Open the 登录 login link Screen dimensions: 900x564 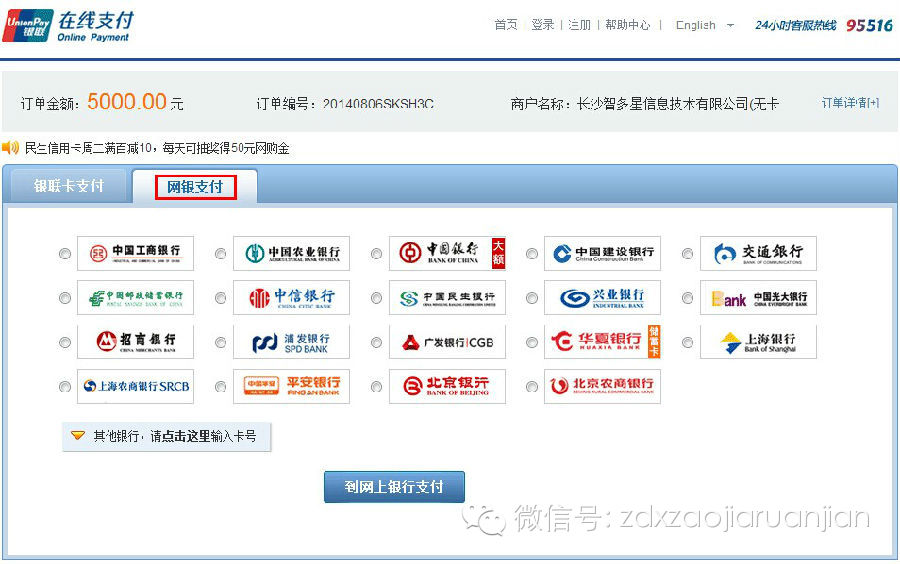(543, 25)
